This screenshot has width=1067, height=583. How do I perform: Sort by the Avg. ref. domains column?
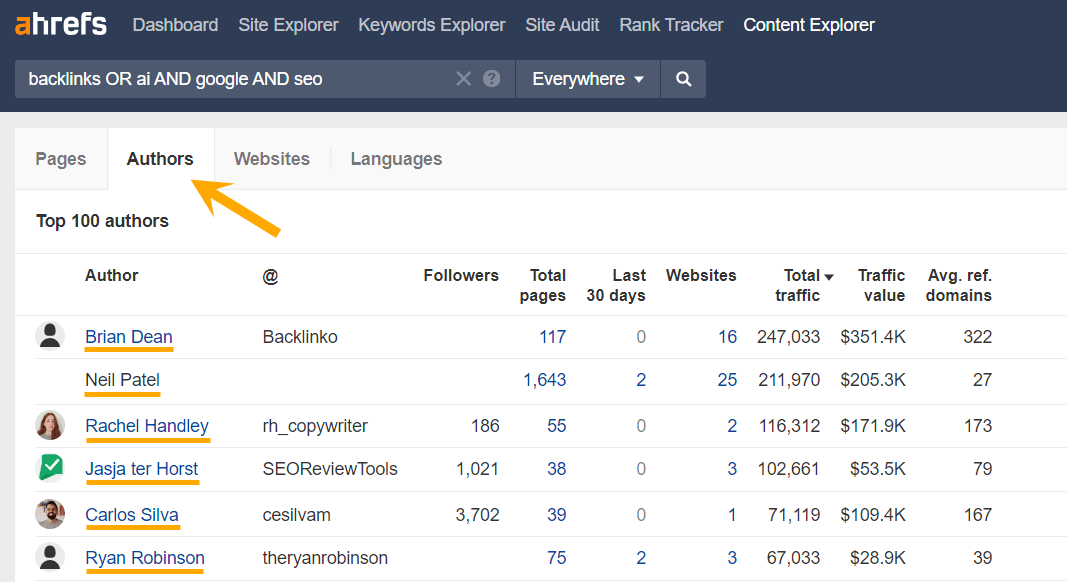(x=958, y=285)
